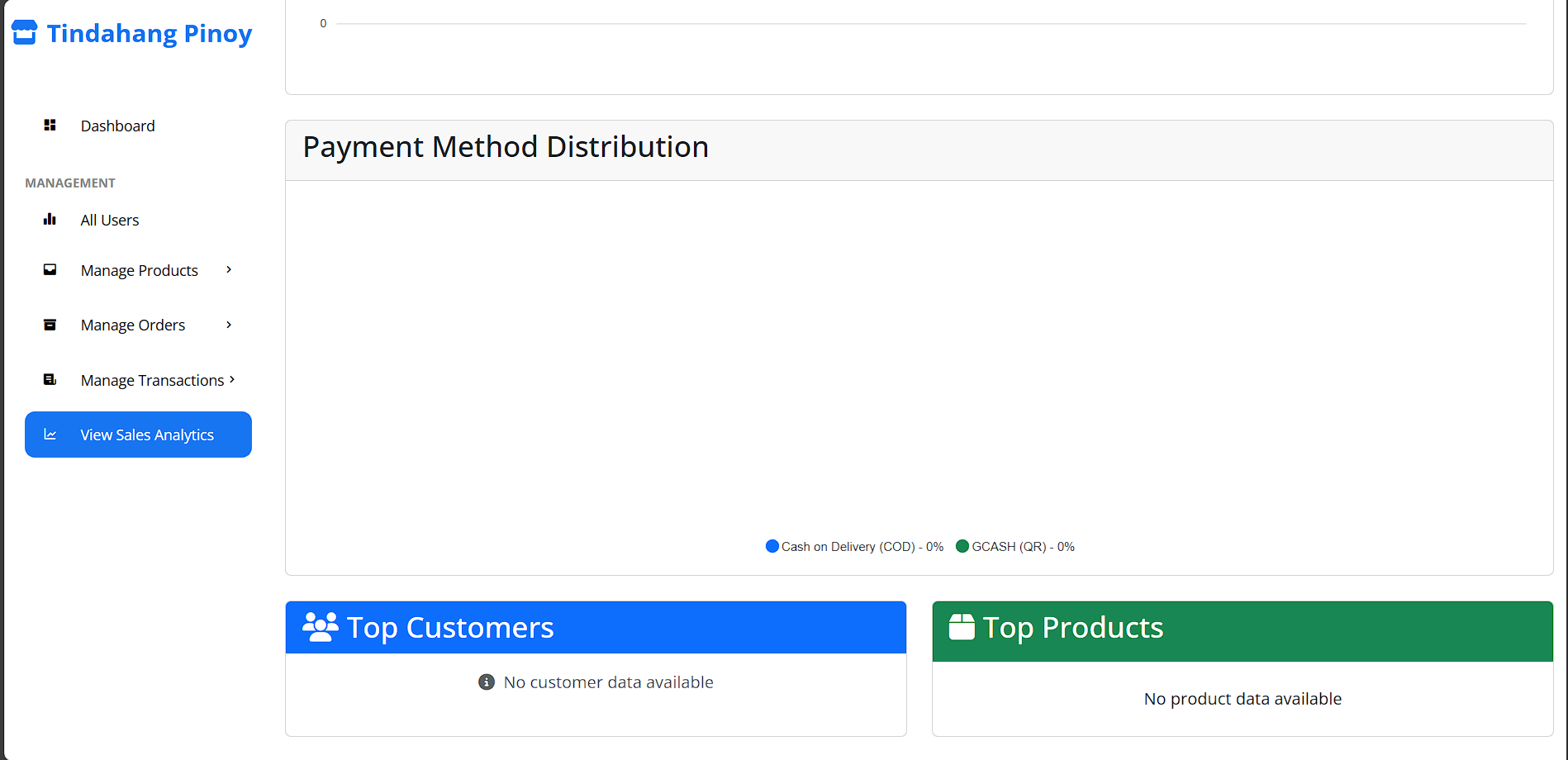1568x760 pixels.
Task: Expand the Manage Transactions submenu chevron
Action: tap(232, 380)
